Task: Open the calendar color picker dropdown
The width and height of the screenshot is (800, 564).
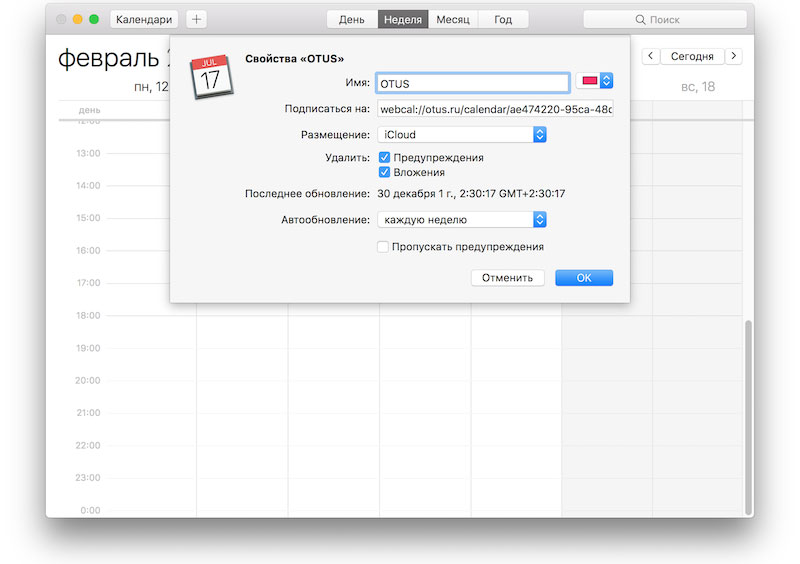Action: (594, 81)
